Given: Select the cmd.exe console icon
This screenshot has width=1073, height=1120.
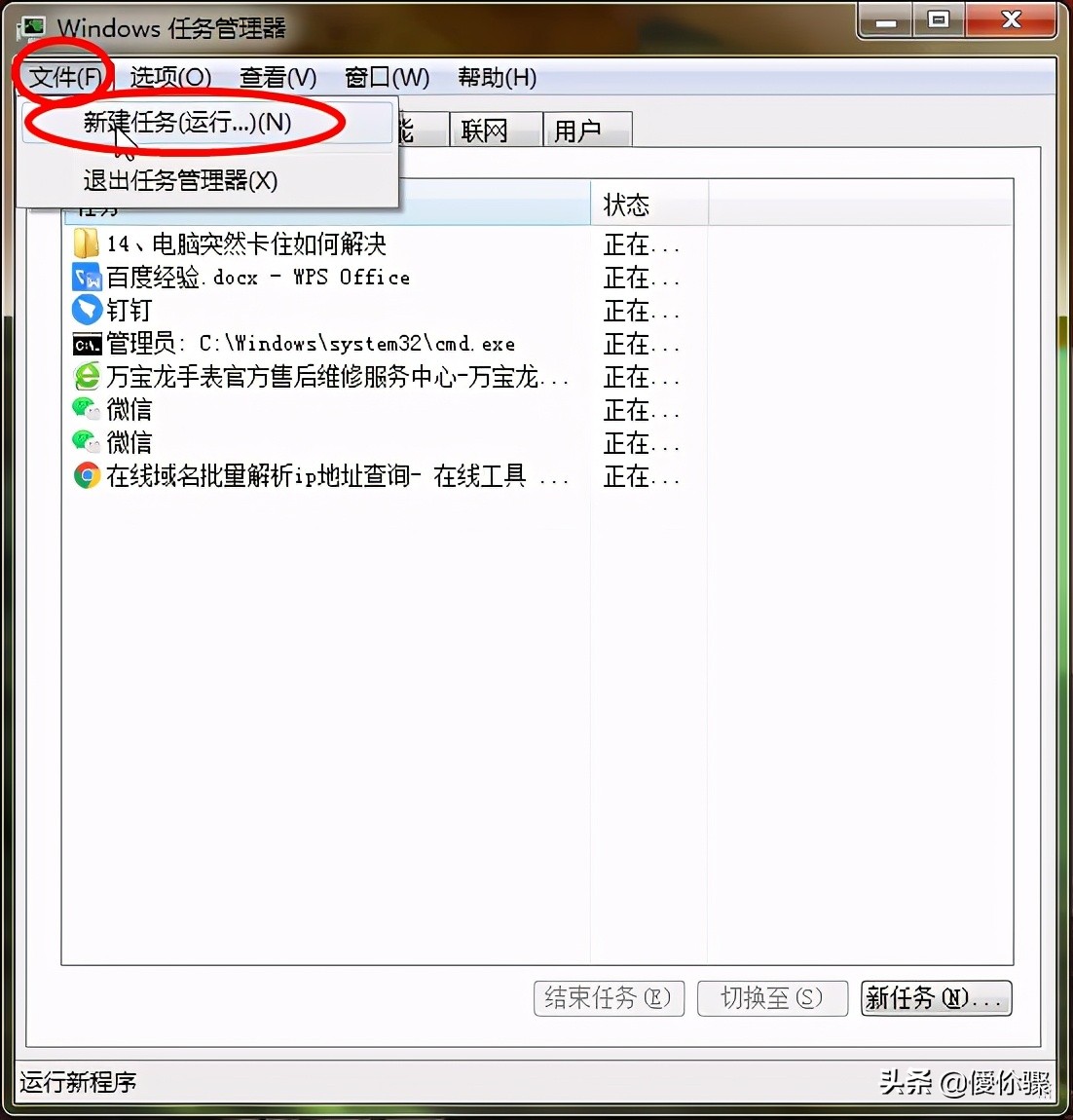Looking at the screenshot, I should pyautogui.click(x=87, y=345).
